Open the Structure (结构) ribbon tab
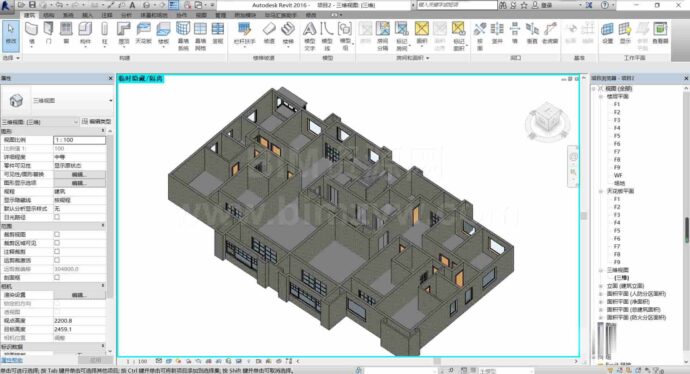 pyautogui.click(x=48, y=15)
